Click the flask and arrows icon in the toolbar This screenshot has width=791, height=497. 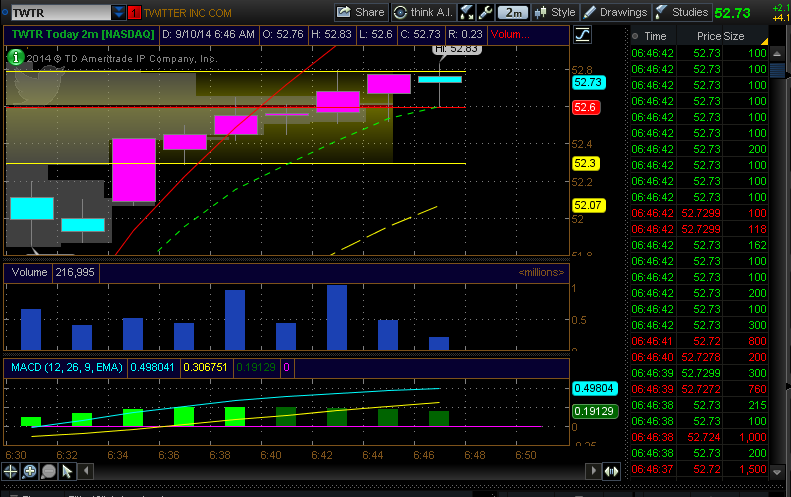(x=467, y=12)
